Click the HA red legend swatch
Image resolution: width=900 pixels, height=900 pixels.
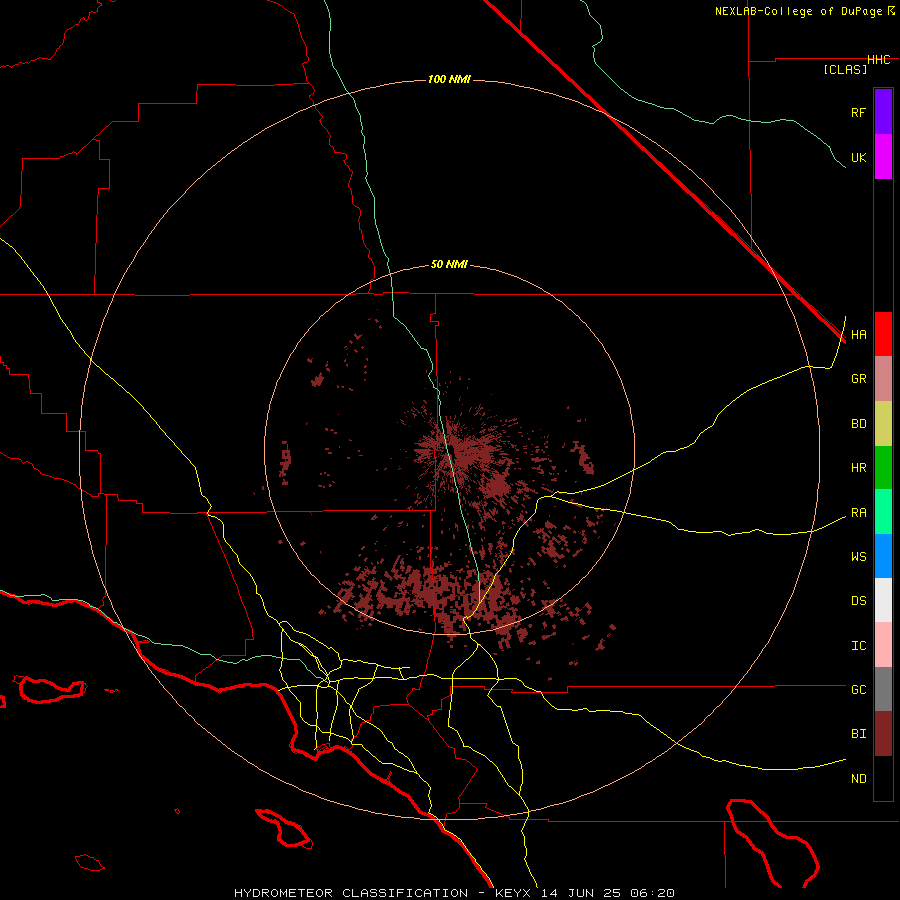[x=883, y=334]
